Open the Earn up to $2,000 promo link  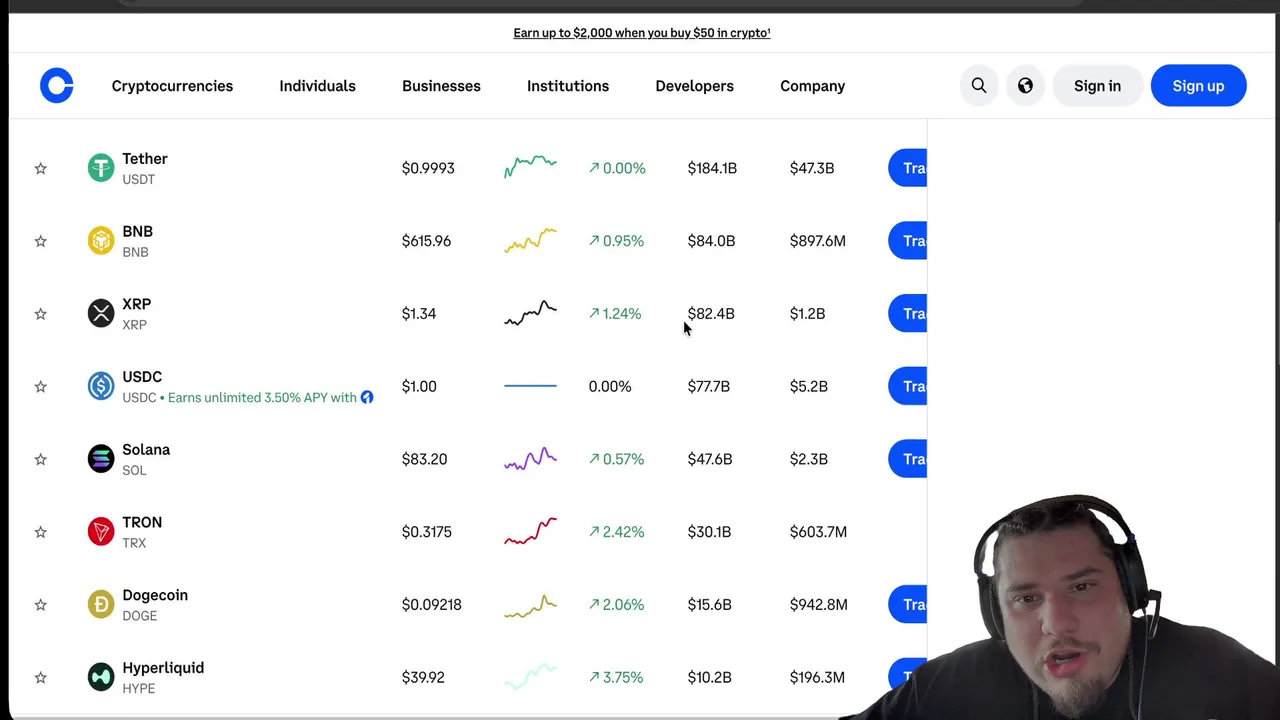click(642, 33)
